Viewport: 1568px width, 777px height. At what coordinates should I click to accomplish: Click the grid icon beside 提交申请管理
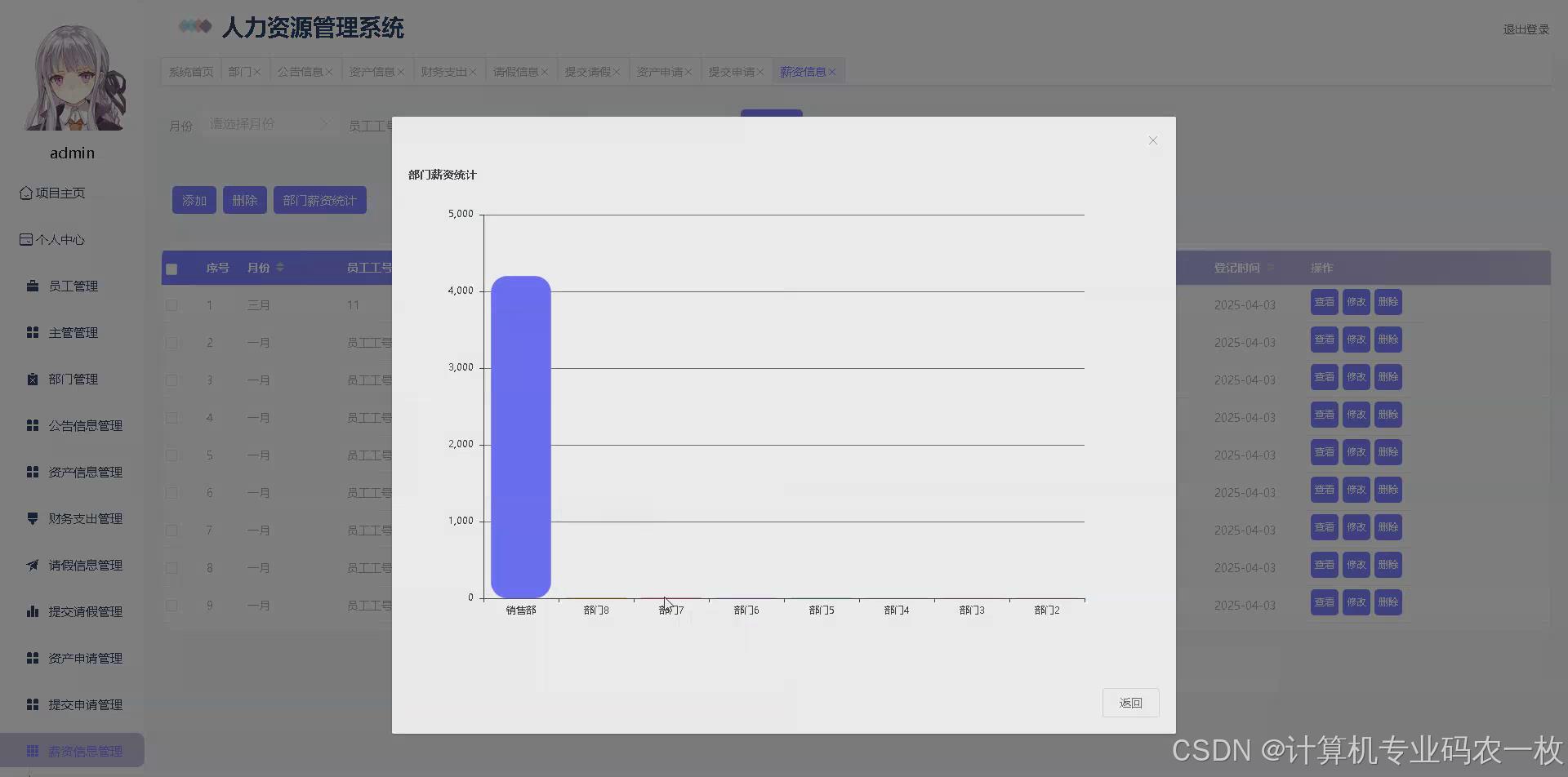(x=33, y=704)
